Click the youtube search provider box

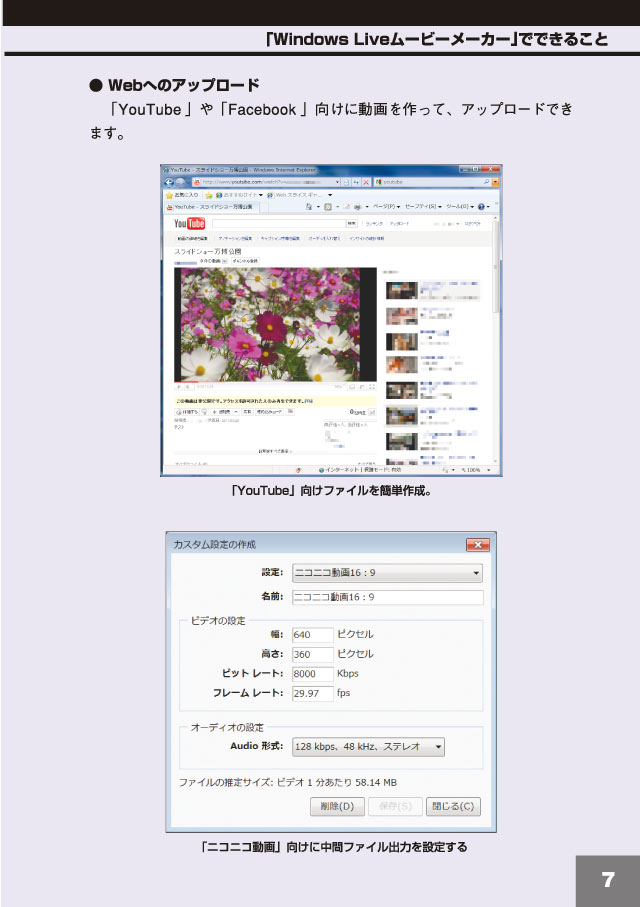point(432,182)
